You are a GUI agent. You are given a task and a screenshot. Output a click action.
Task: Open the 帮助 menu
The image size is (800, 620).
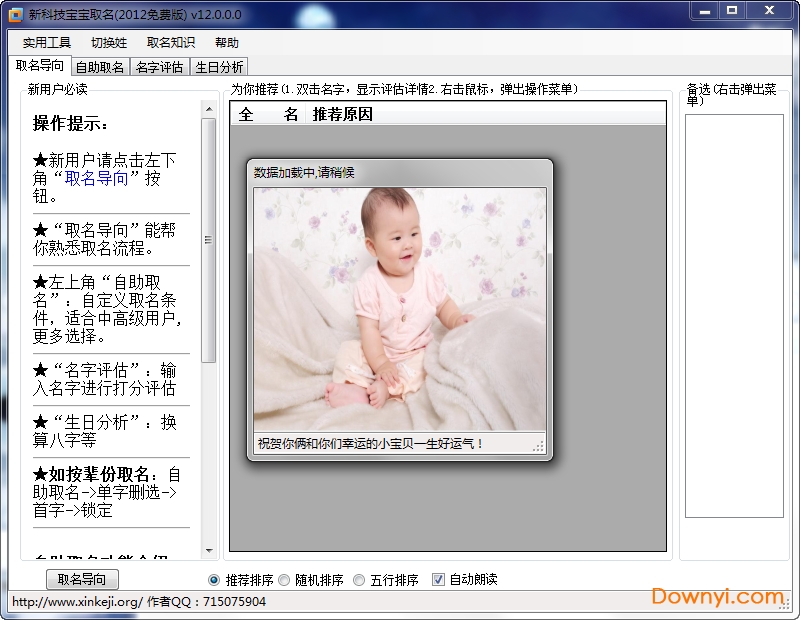pyautogui.click(x=227, y=43)
